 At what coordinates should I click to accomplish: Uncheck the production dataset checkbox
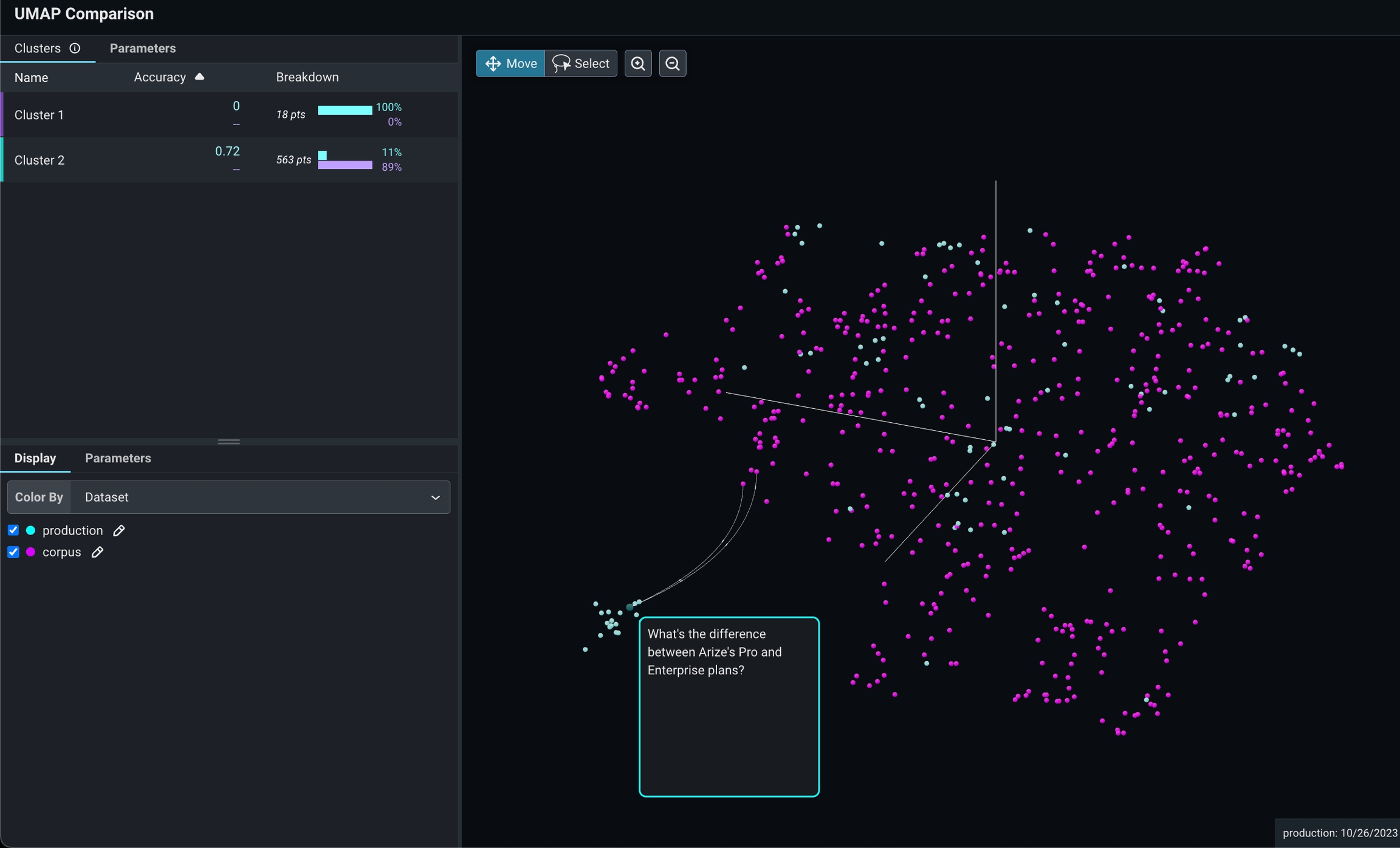(x=13, y=530)
